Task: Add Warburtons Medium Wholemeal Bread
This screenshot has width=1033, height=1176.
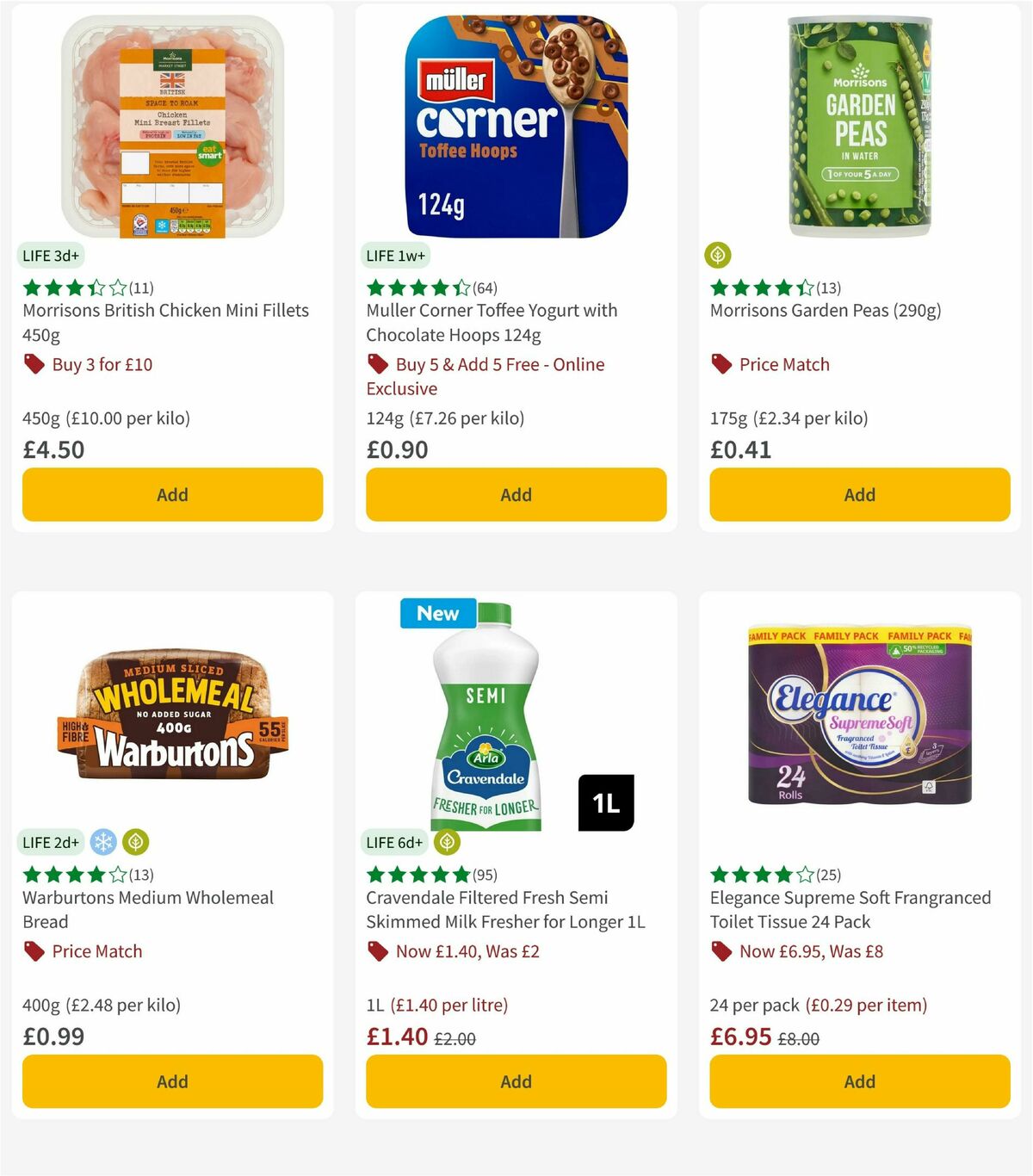Action: (x=171, y=1081)
